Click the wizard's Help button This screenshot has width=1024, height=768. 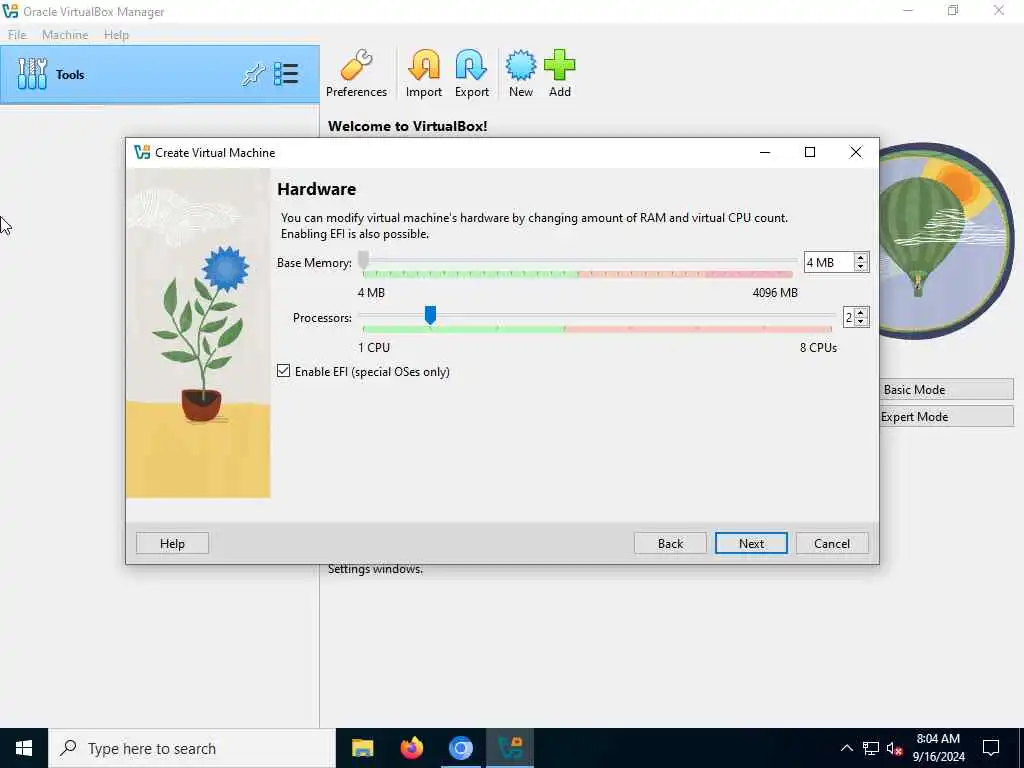click(x=172, y=543)
